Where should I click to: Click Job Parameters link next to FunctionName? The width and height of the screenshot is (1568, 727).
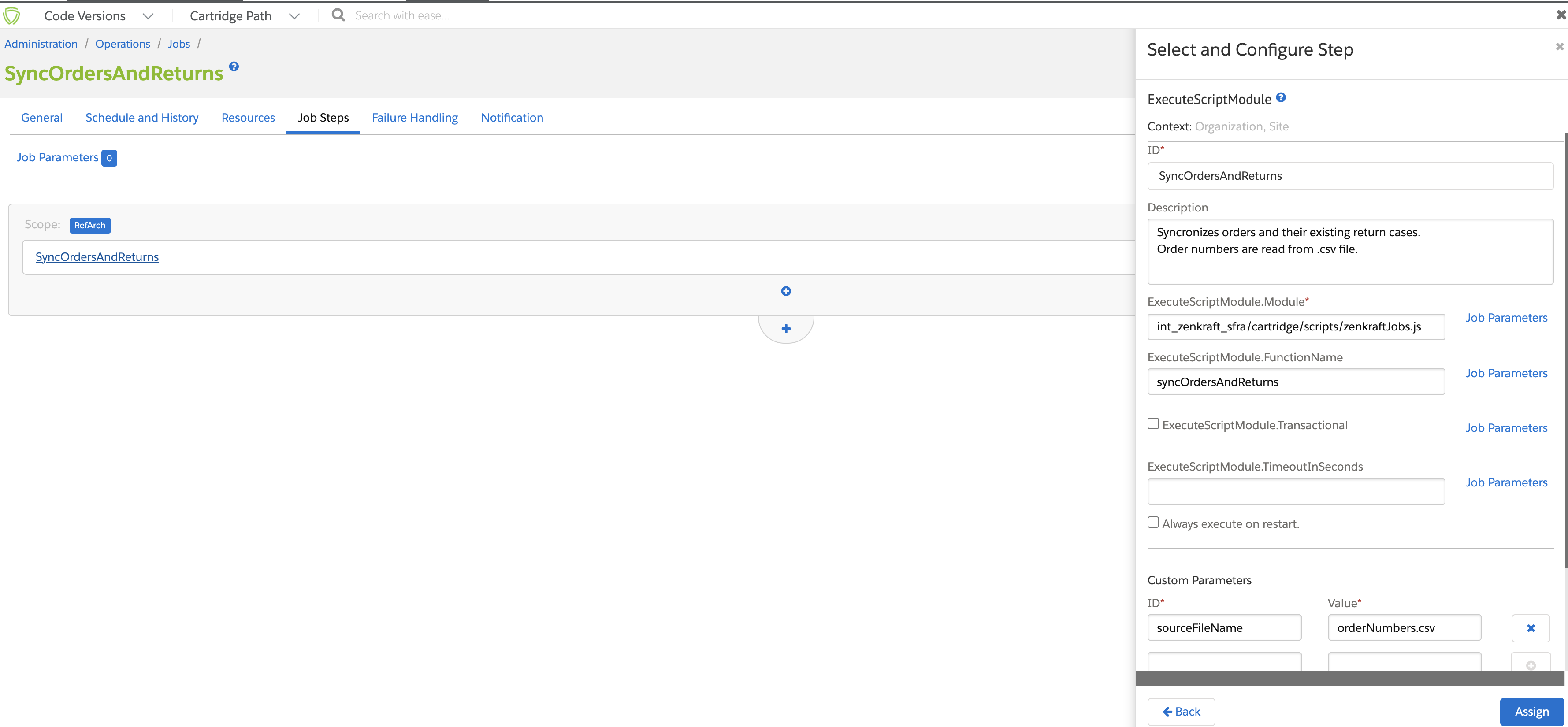(1506, 373)
